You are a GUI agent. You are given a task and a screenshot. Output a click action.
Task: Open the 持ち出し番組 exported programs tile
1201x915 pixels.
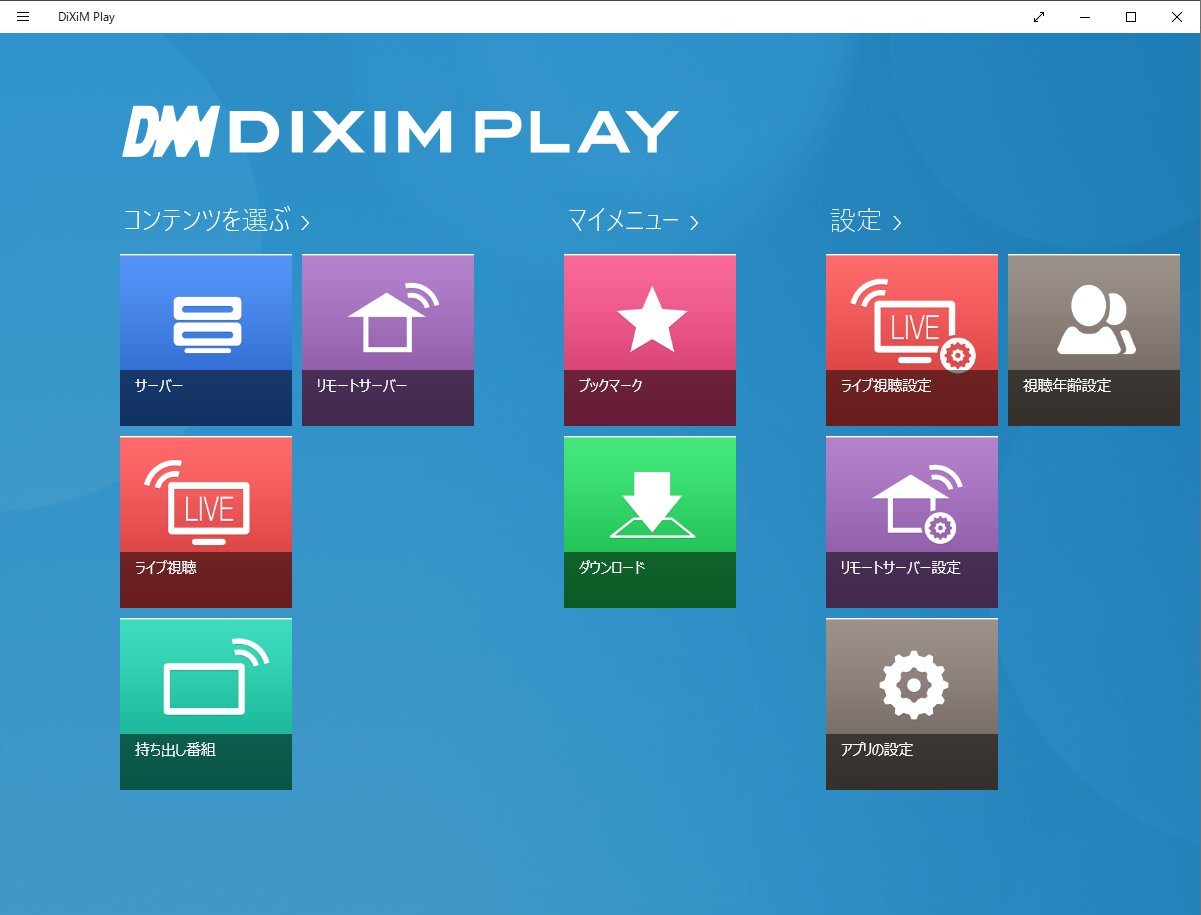point(205,703)
